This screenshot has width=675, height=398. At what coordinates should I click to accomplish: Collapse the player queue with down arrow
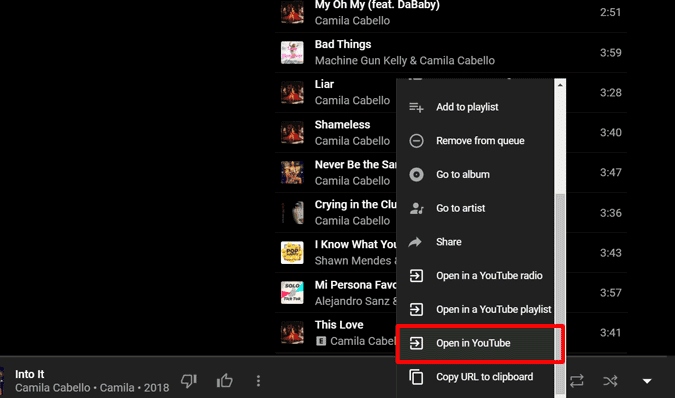click(647, 381)
